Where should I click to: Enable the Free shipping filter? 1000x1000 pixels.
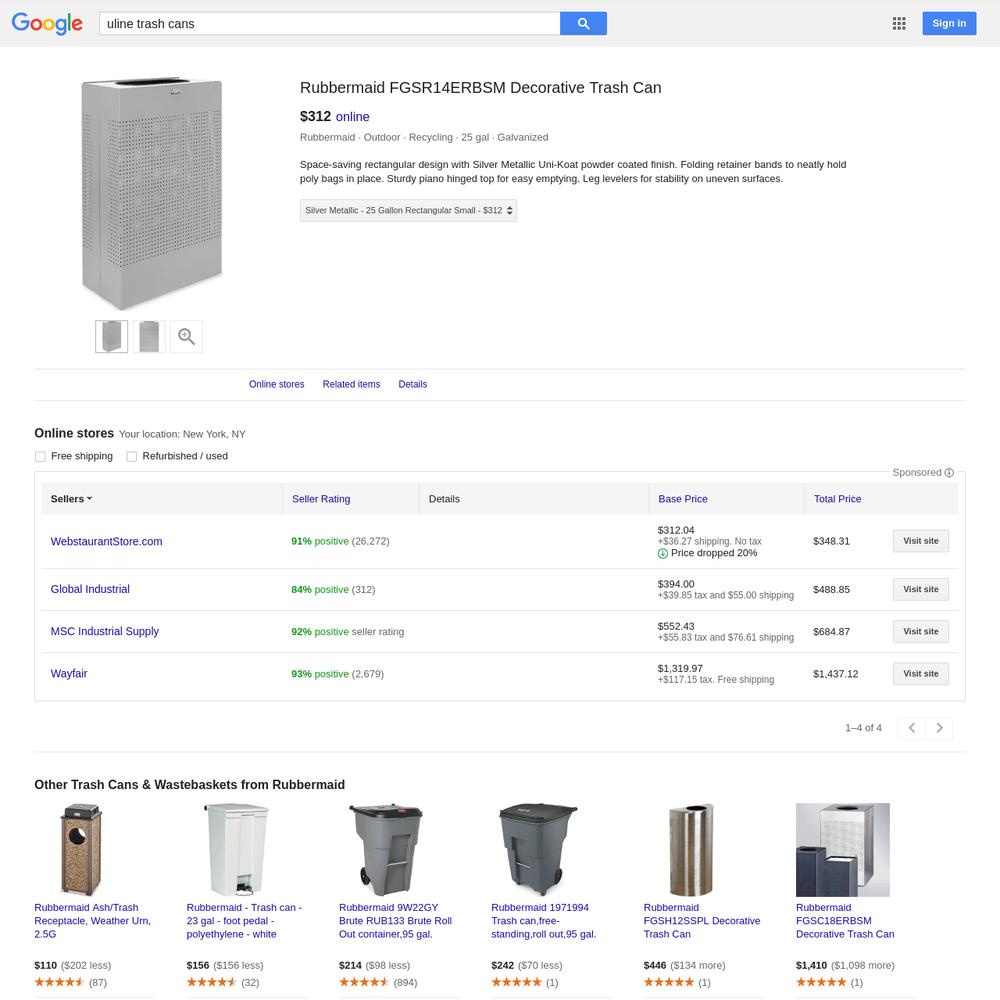(40, 457)
